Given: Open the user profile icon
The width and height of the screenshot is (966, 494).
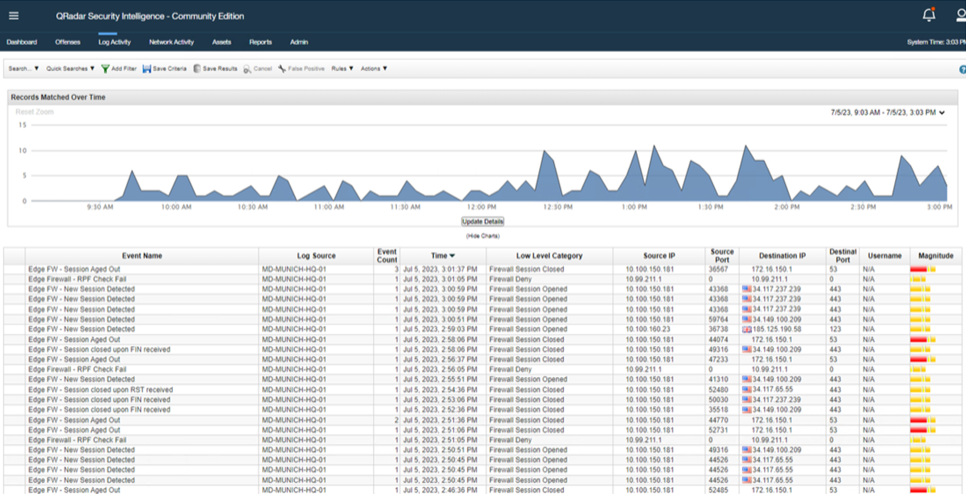Looking at the screenshot, I should click(x=960, y=15).
